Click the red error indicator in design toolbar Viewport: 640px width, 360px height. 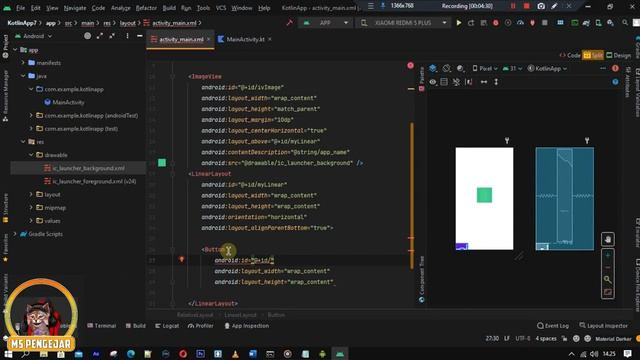(x=615, y=69)
